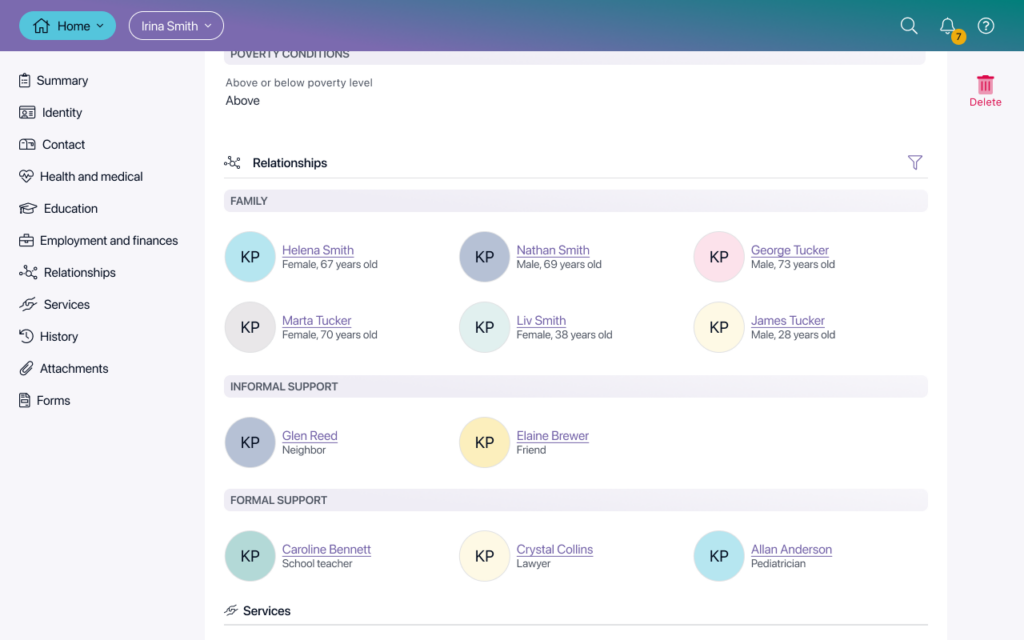Viewport: 1024px width, 640px height.
Task: Filter relationships using the funnel icon
Action: (x=914, y=162)
